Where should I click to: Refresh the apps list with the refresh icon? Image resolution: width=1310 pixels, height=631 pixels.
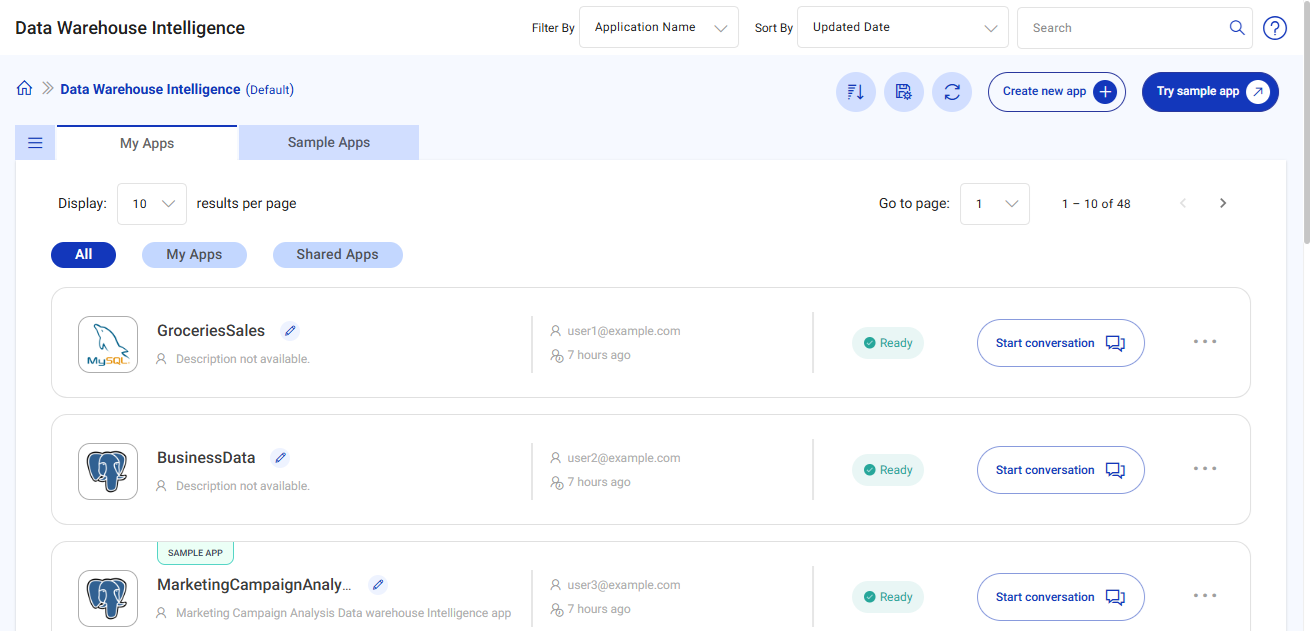coord(951,91)
